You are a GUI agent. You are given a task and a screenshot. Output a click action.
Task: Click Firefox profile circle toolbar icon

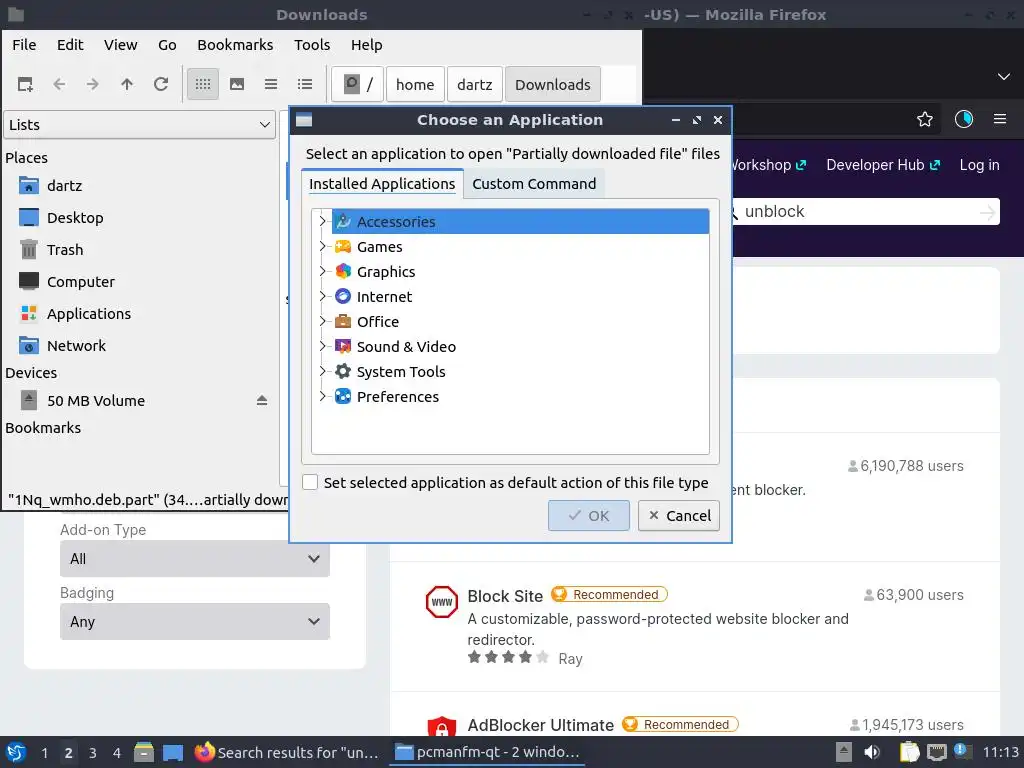(963, 119)
